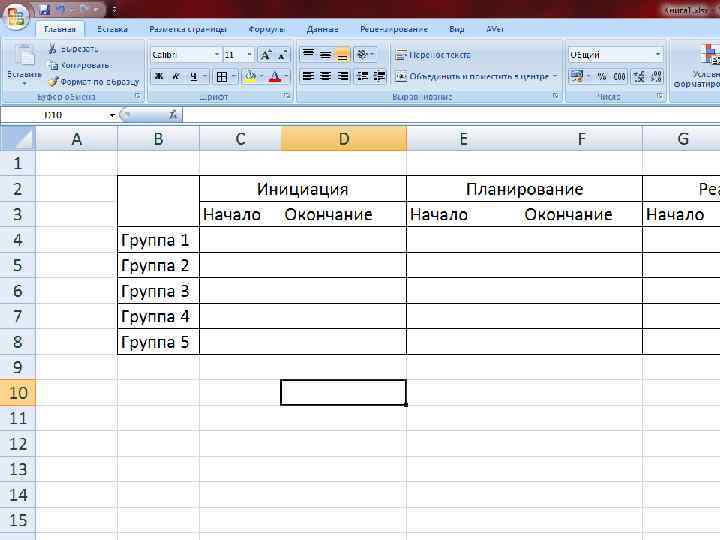This screenshot has width=720, height=540.
Task: Open the Рецензирование ribbon tab
Action: 394,29
